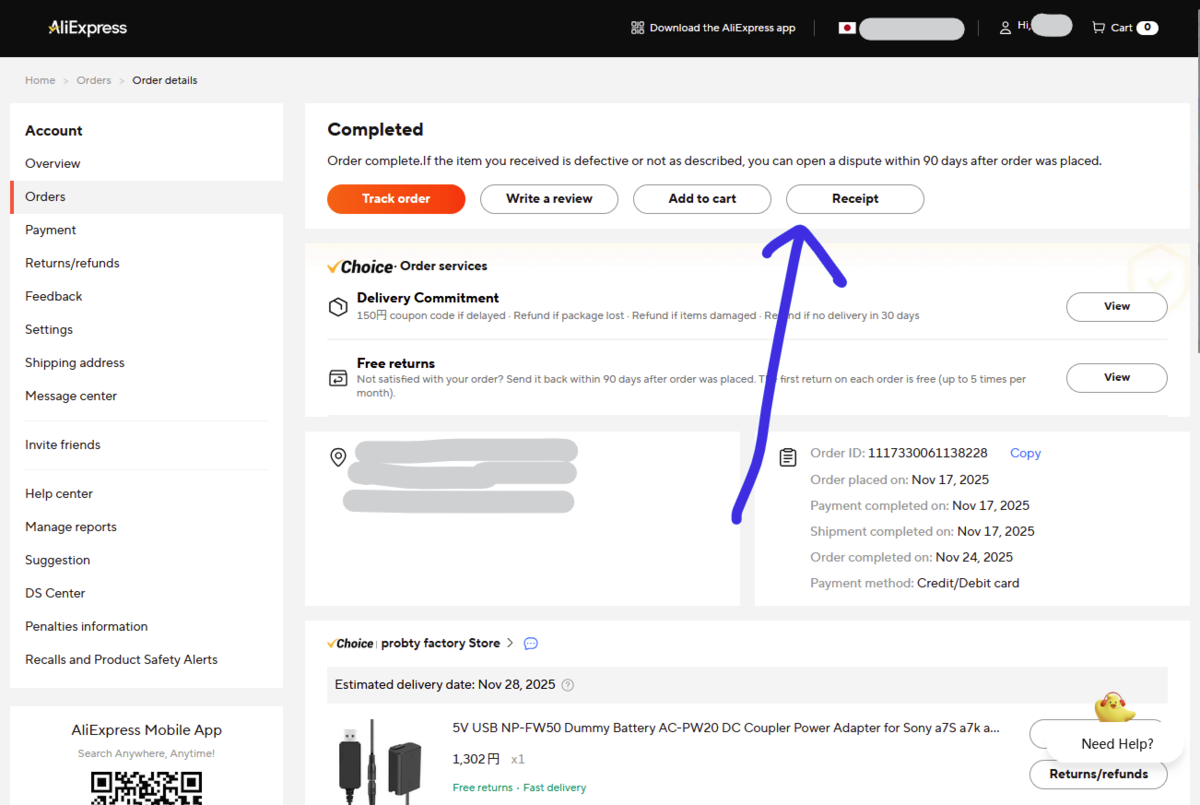Screen dimensions: 1200x805
Task: Click the Track order button
Action: click(396, 199)
